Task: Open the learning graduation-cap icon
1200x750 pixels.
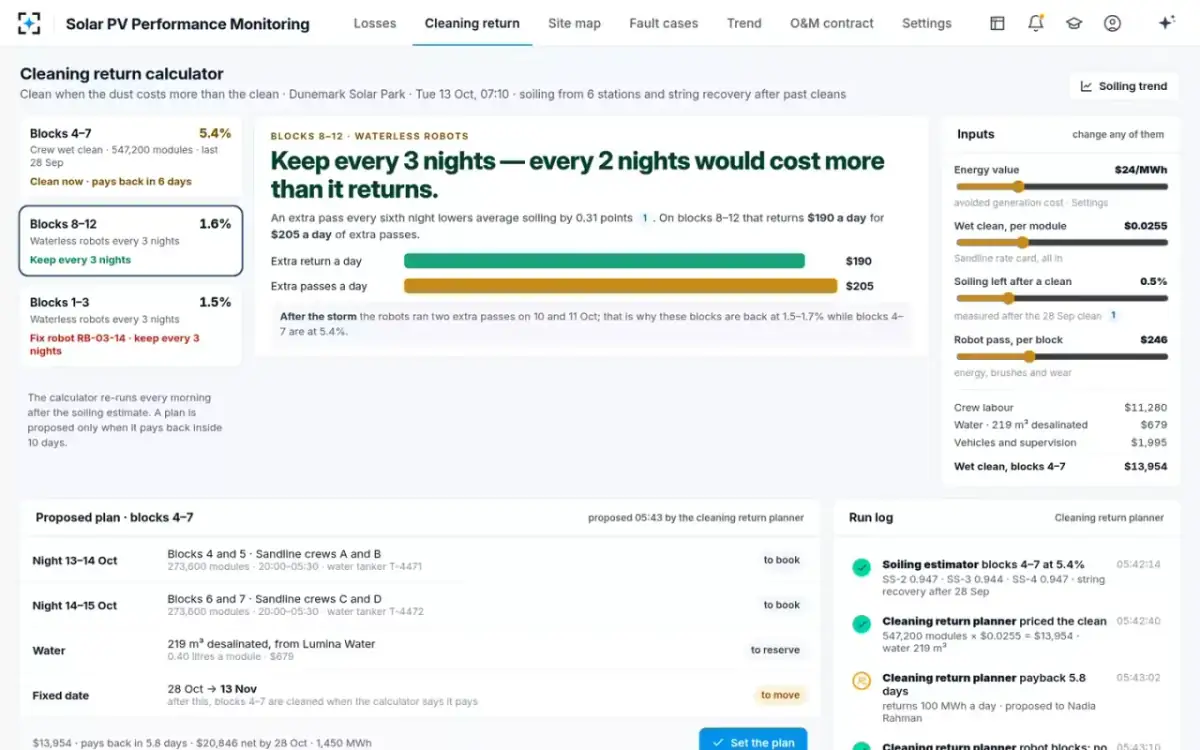Action: point(1074,23)
